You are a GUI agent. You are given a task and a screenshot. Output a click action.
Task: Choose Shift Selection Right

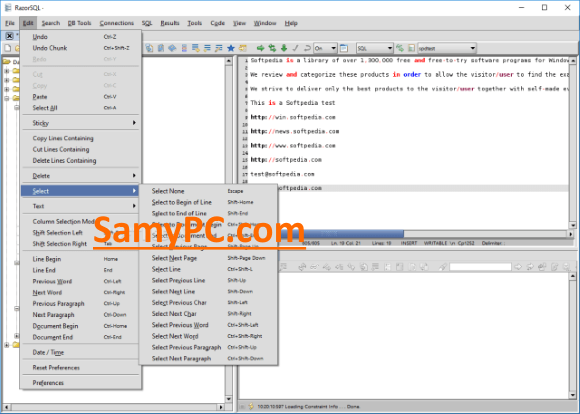(80, 243)
